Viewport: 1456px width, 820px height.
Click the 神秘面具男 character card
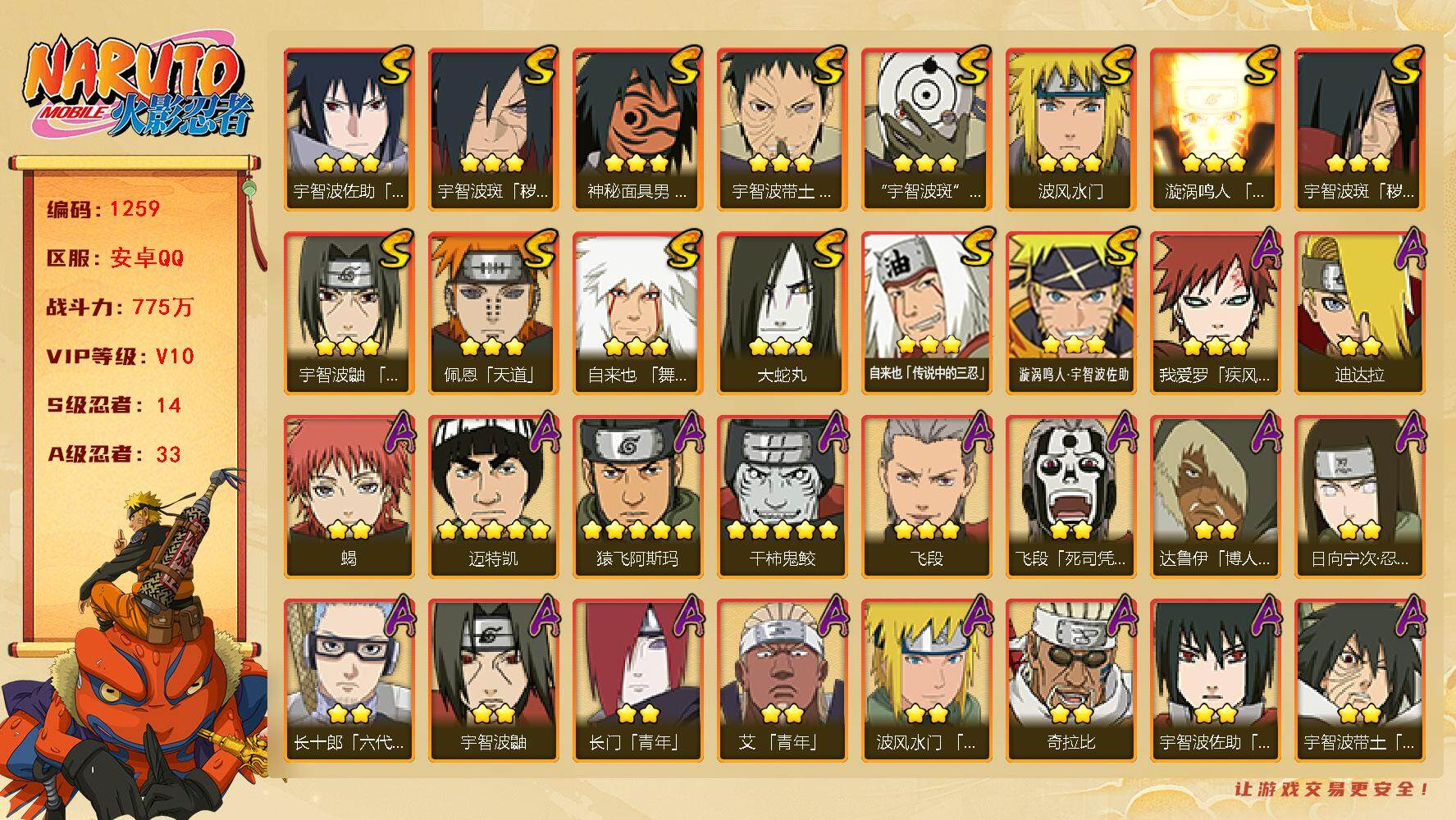[x=637, y=130]
